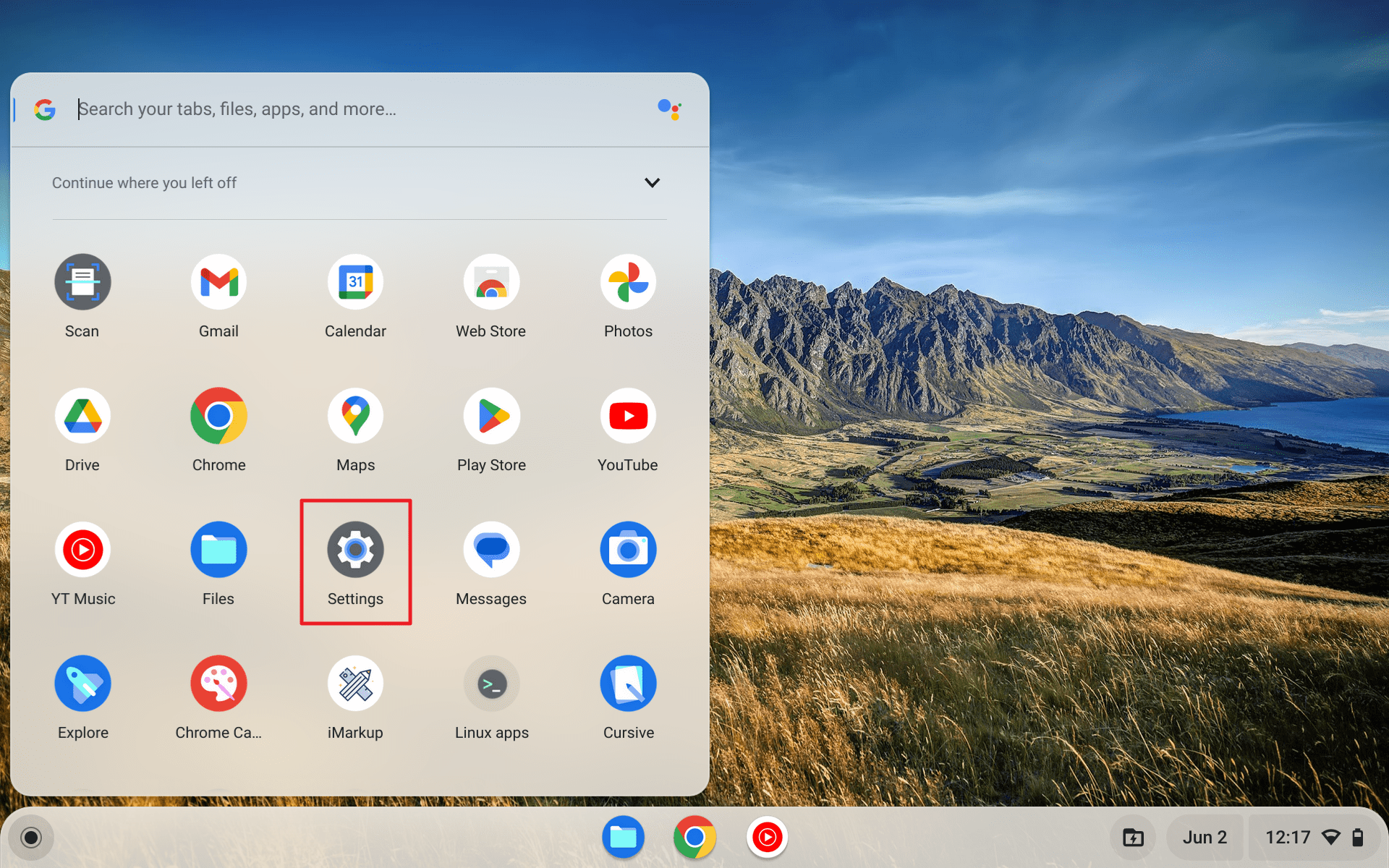Image resolution: width=1389 pixels, height=868 pixels.
Task: Open the Linux apps folder
Action: (491, 684)
